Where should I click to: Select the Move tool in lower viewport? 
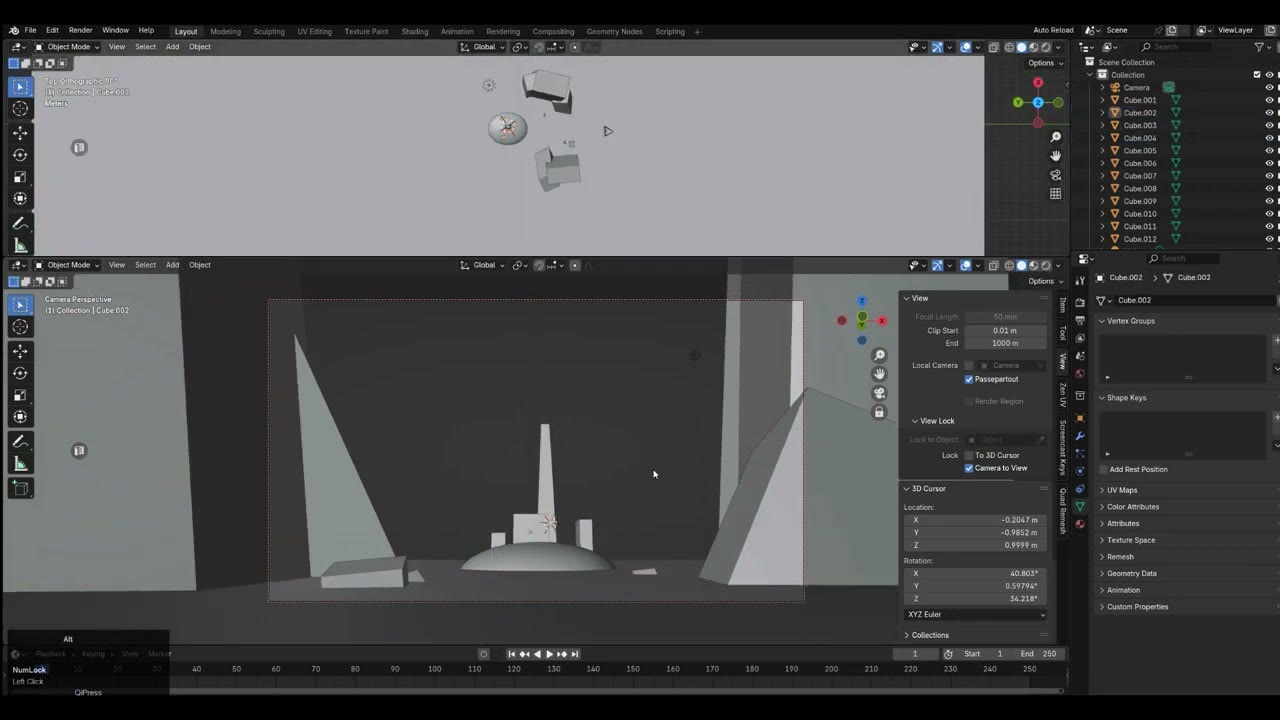(20, 351)
